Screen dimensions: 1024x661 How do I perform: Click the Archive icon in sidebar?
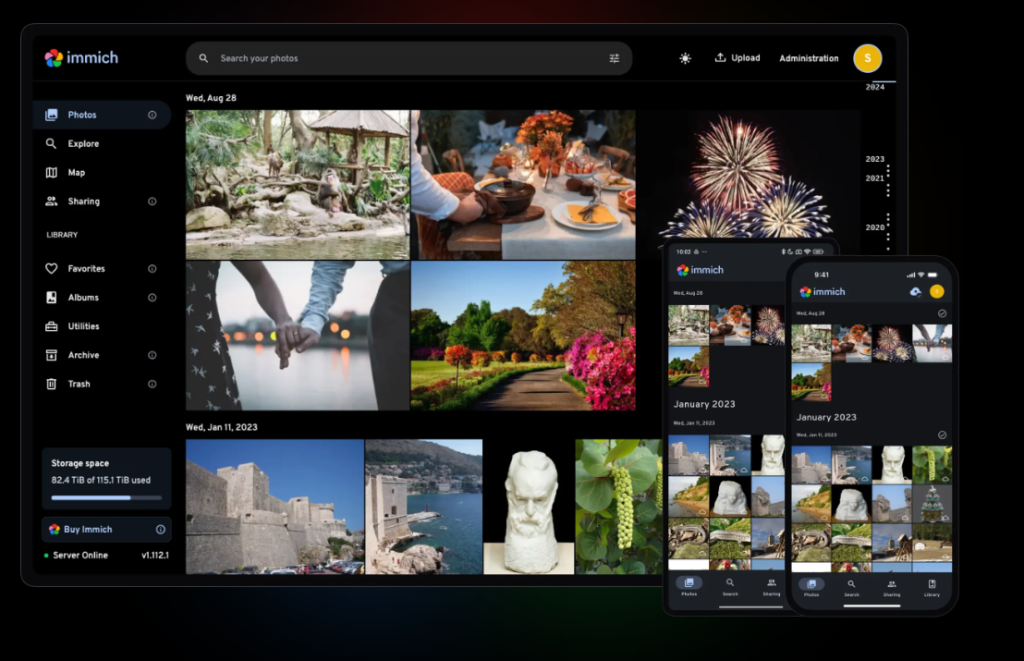point(51,355)
